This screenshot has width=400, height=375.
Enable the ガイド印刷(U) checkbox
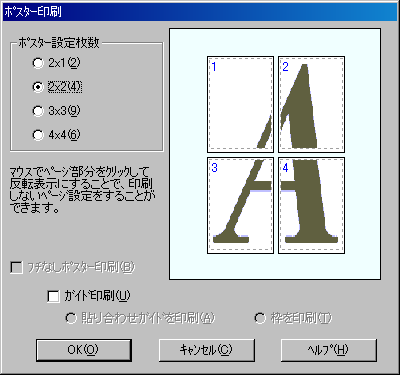[89, 296]
